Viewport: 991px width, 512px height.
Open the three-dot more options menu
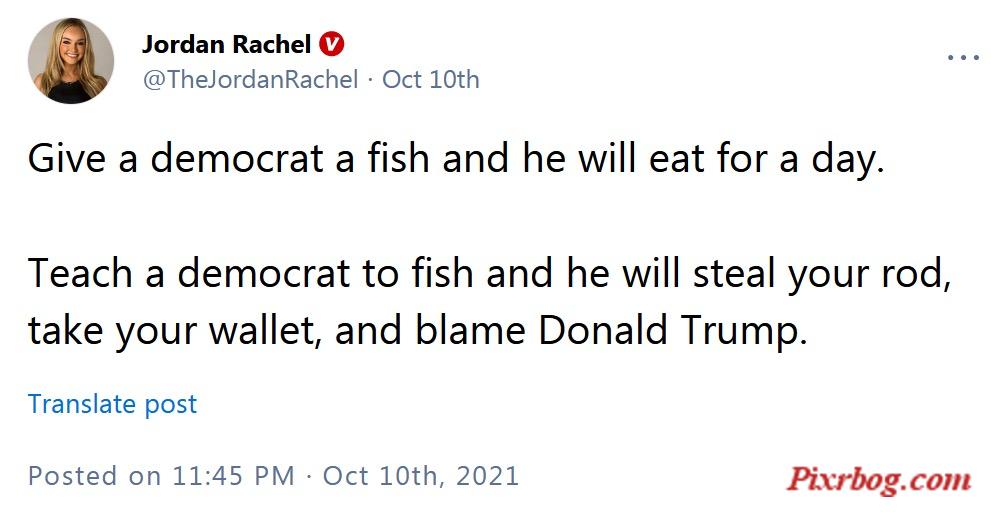tap(963, 58)
